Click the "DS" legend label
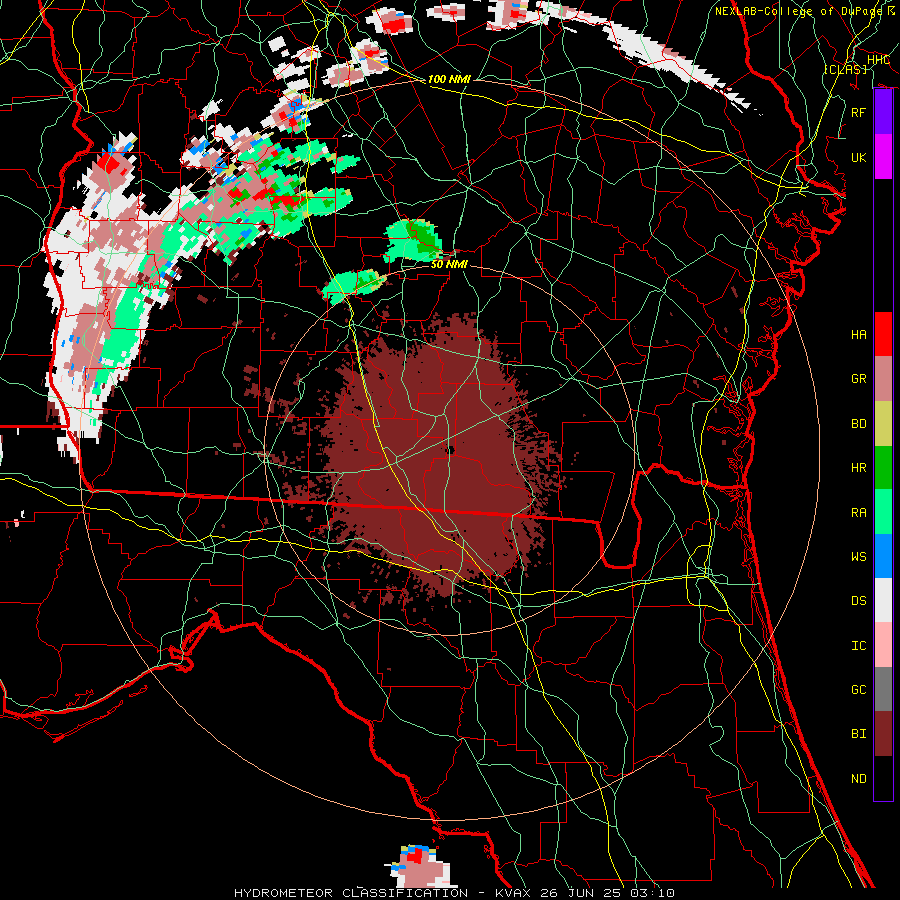Image resolution: width=900 pixels, height=900 pixels. (x=859, y=600)
